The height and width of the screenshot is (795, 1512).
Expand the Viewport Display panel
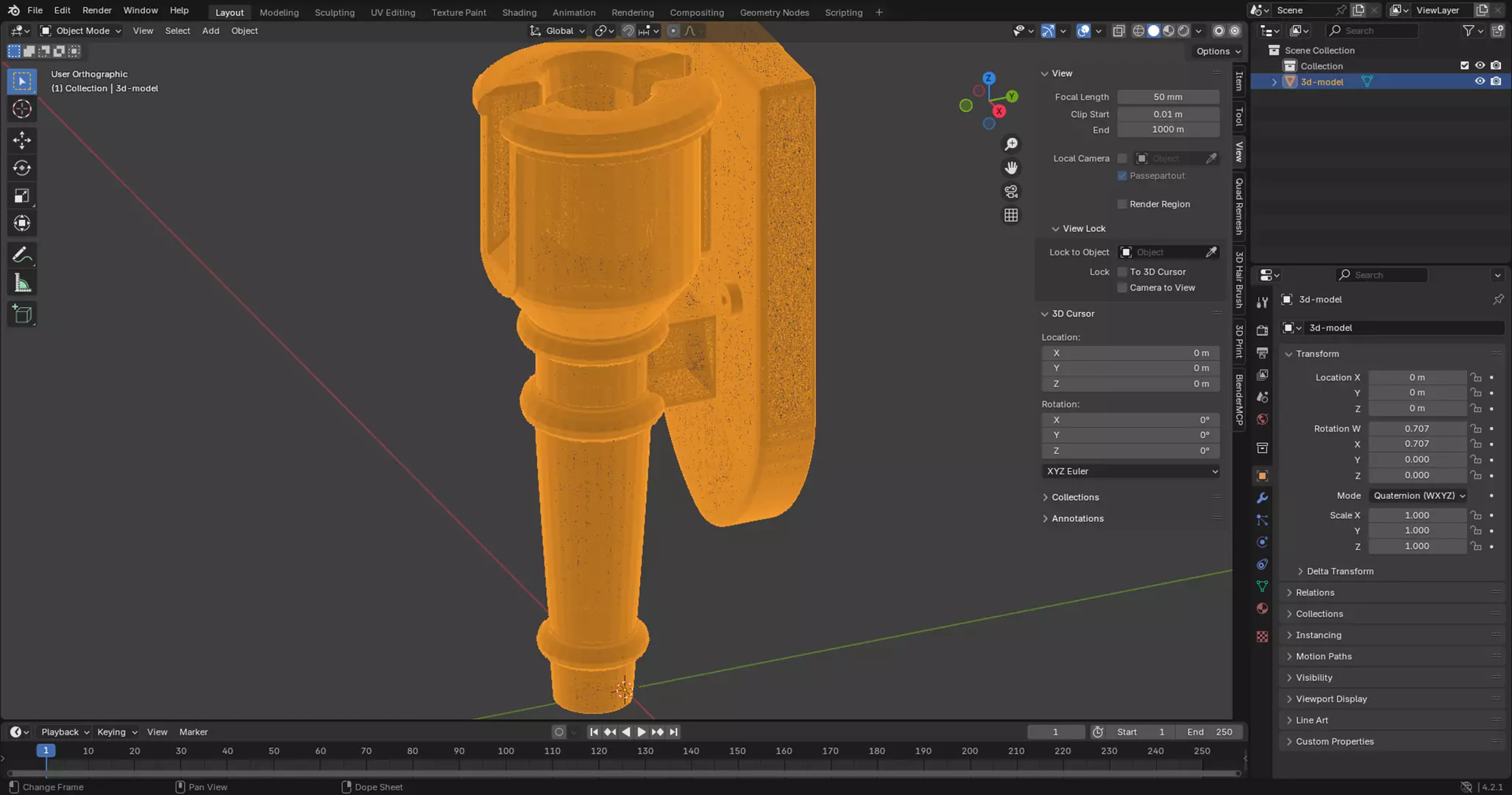1330,699
